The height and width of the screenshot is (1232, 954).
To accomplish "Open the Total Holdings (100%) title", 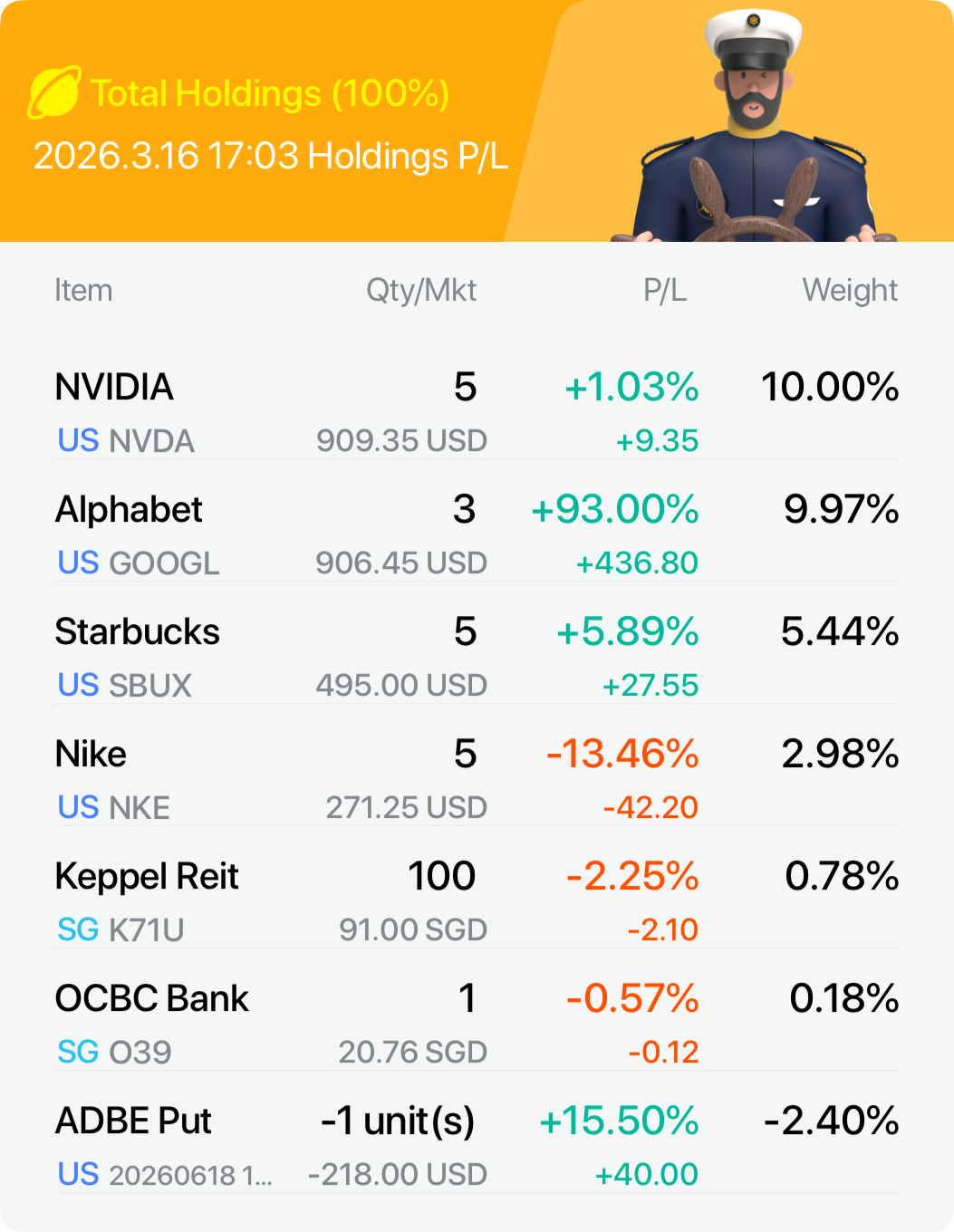I will click(x=270, y=93).
